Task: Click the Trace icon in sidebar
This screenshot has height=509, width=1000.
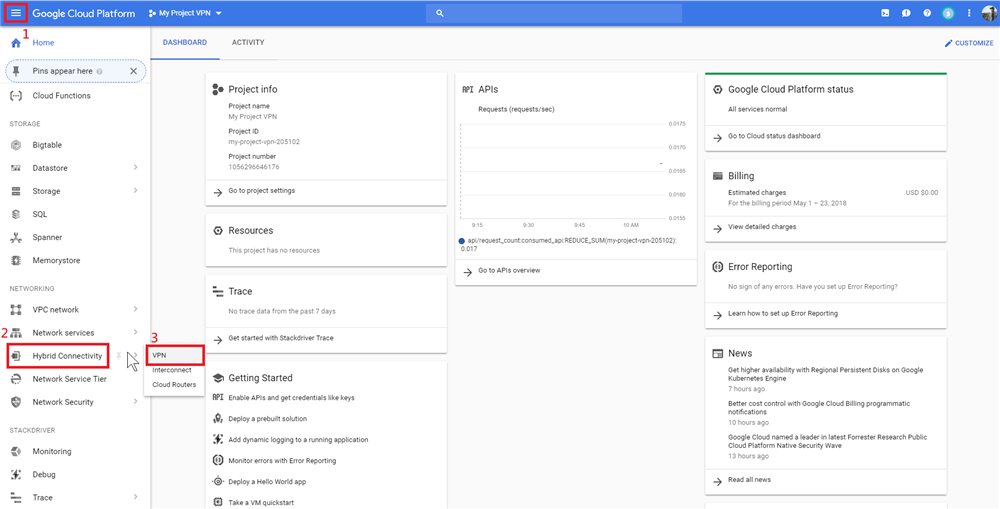Action: pyautogui.click(x=16, y=498)
